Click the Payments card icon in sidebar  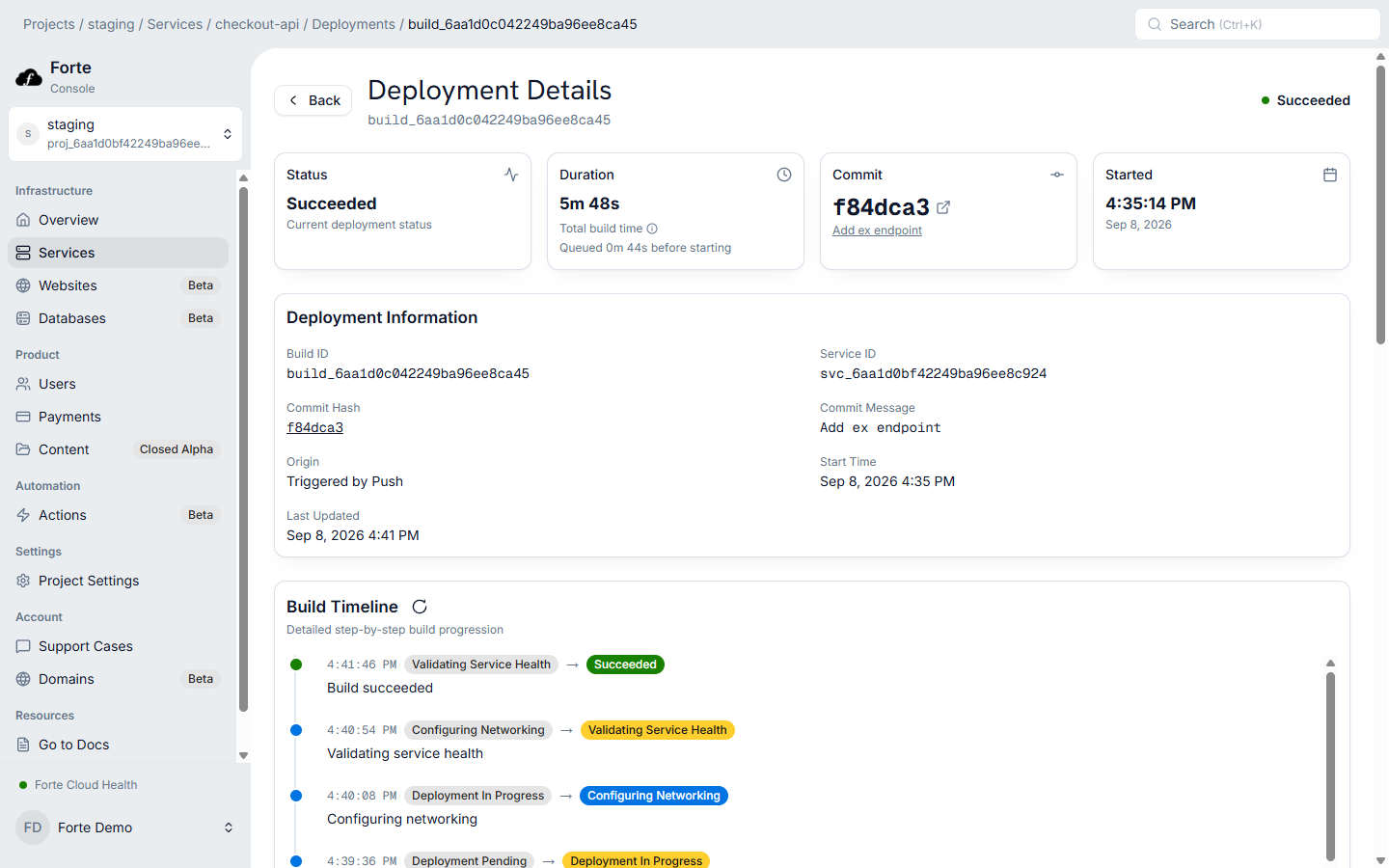tap(23, 417)
